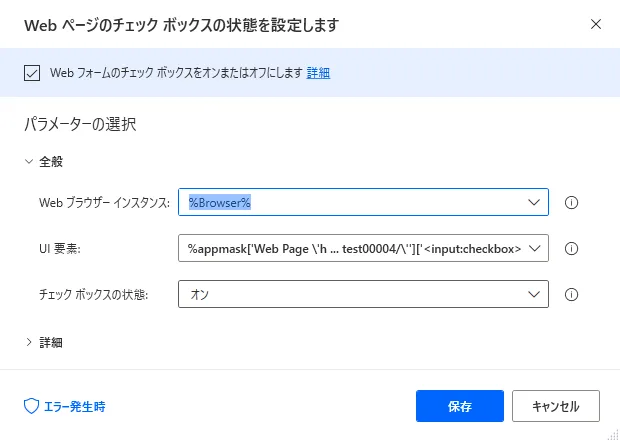Expand the 詳細 section at the bottom
The image size is (620, 442).
28,342
